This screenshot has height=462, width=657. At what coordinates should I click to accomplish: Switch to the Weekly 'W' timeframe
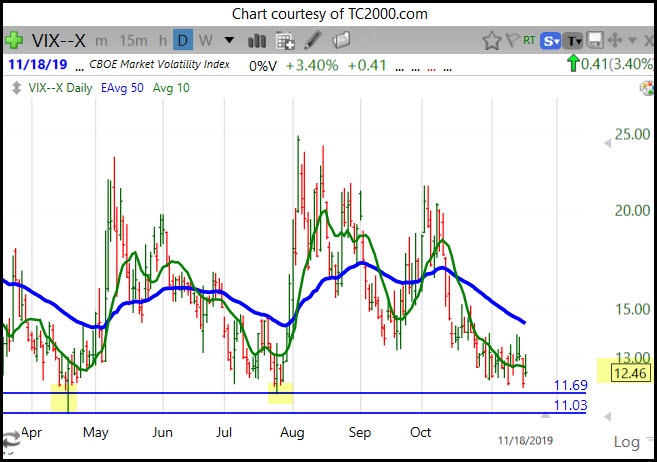206,41
